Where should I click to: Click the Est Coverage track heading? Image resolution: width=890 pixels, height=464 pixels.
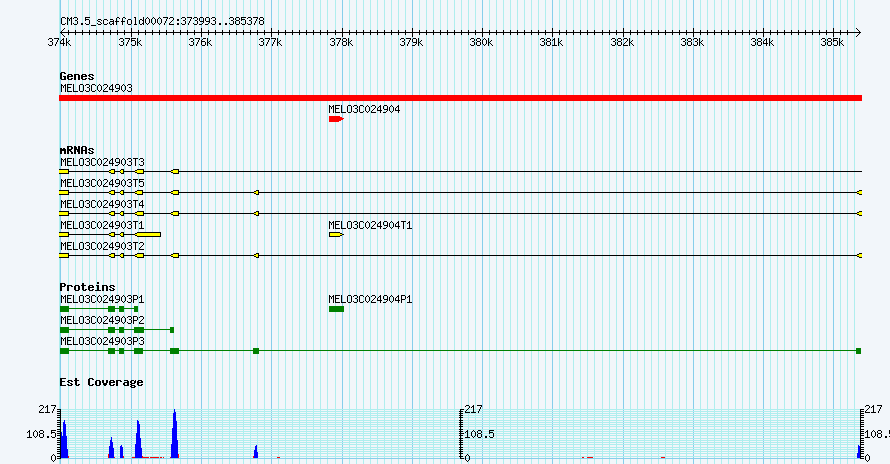(x=101, y=382)
